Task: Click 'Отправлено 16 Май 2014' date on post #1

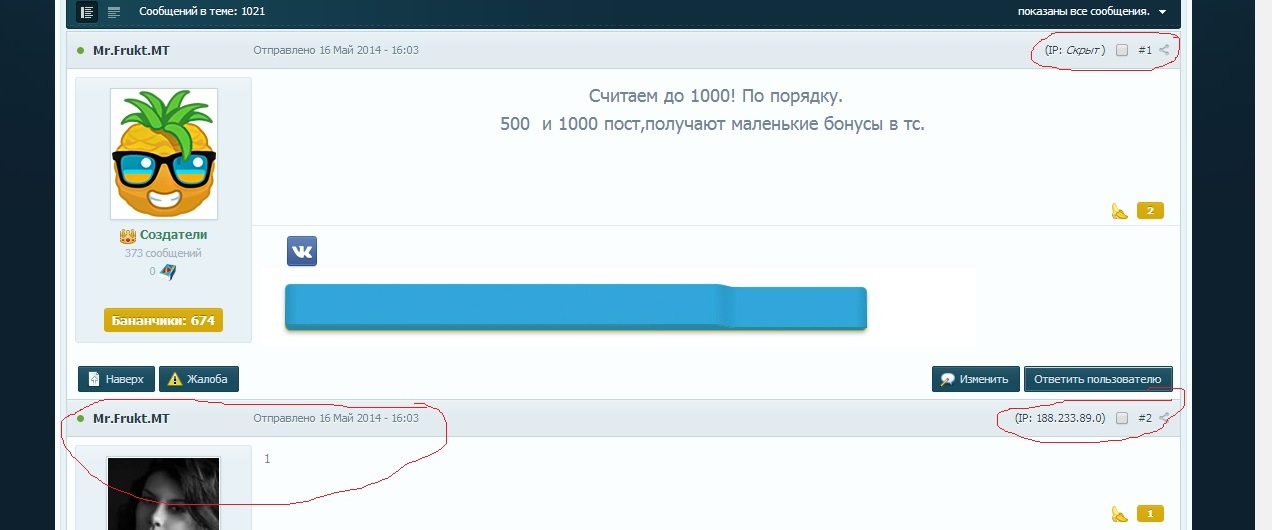Action: (336, 50)
